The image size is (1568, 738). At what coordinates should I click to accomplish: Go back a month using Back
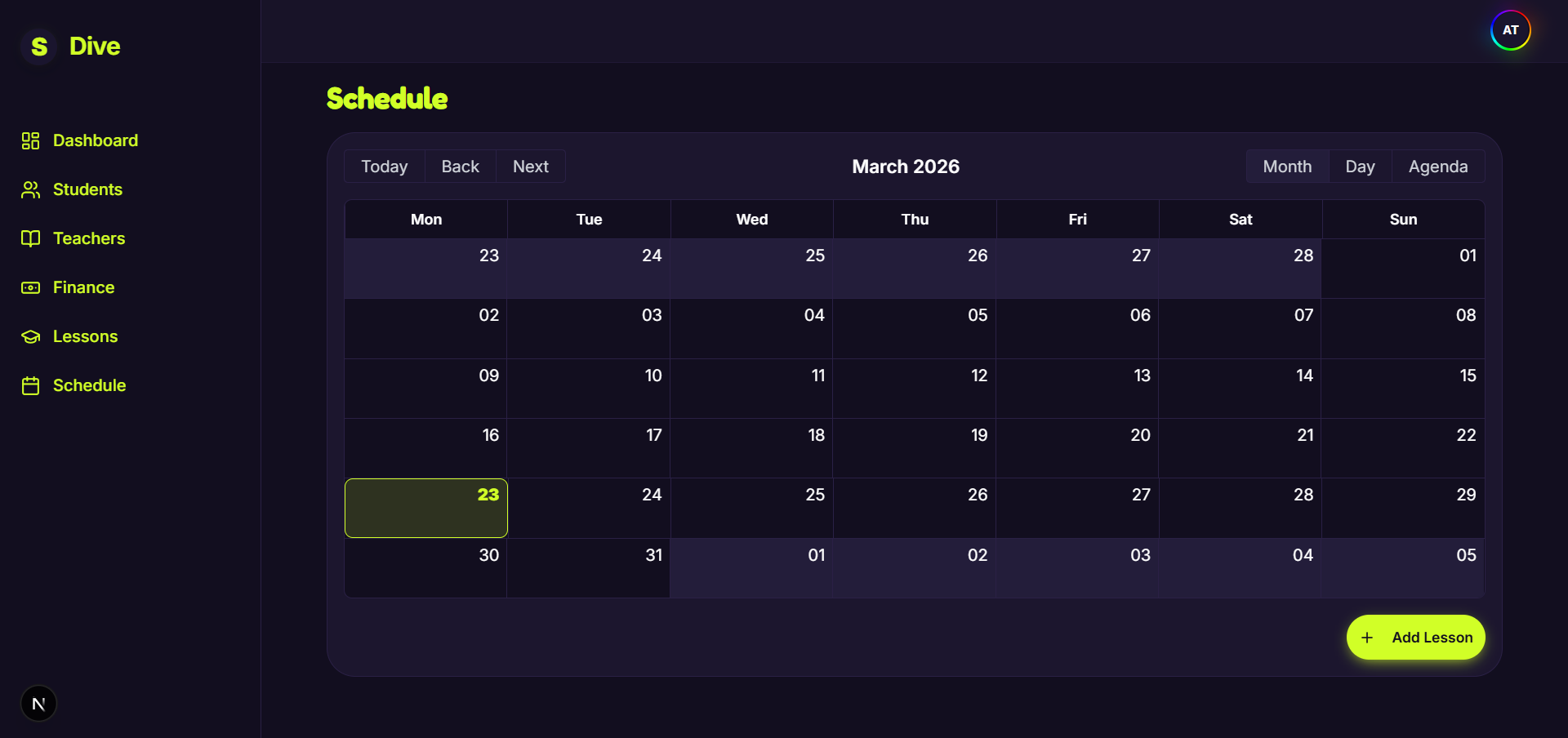coord(460,166)
